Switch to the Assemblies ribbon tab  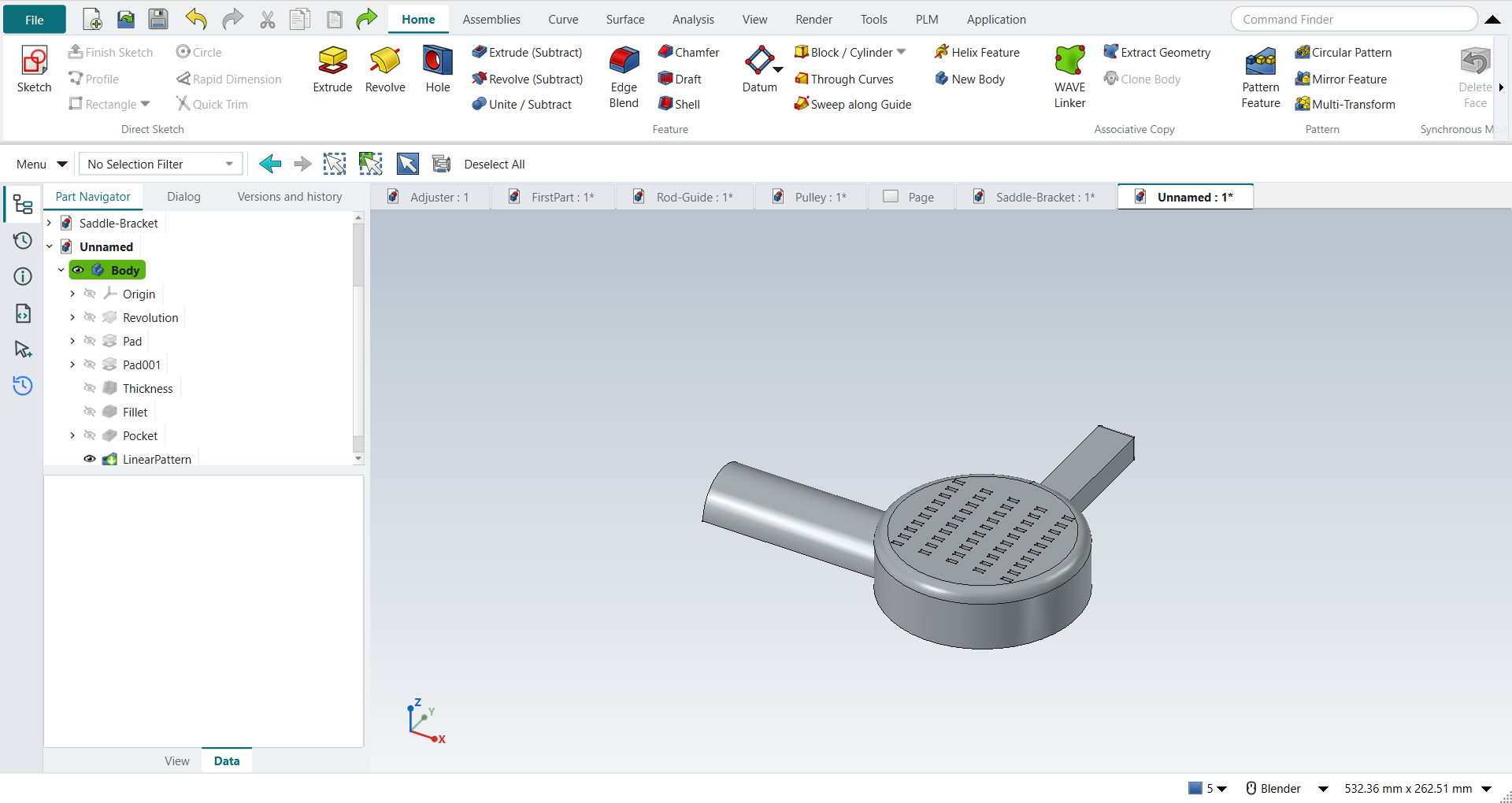(491, 19)
